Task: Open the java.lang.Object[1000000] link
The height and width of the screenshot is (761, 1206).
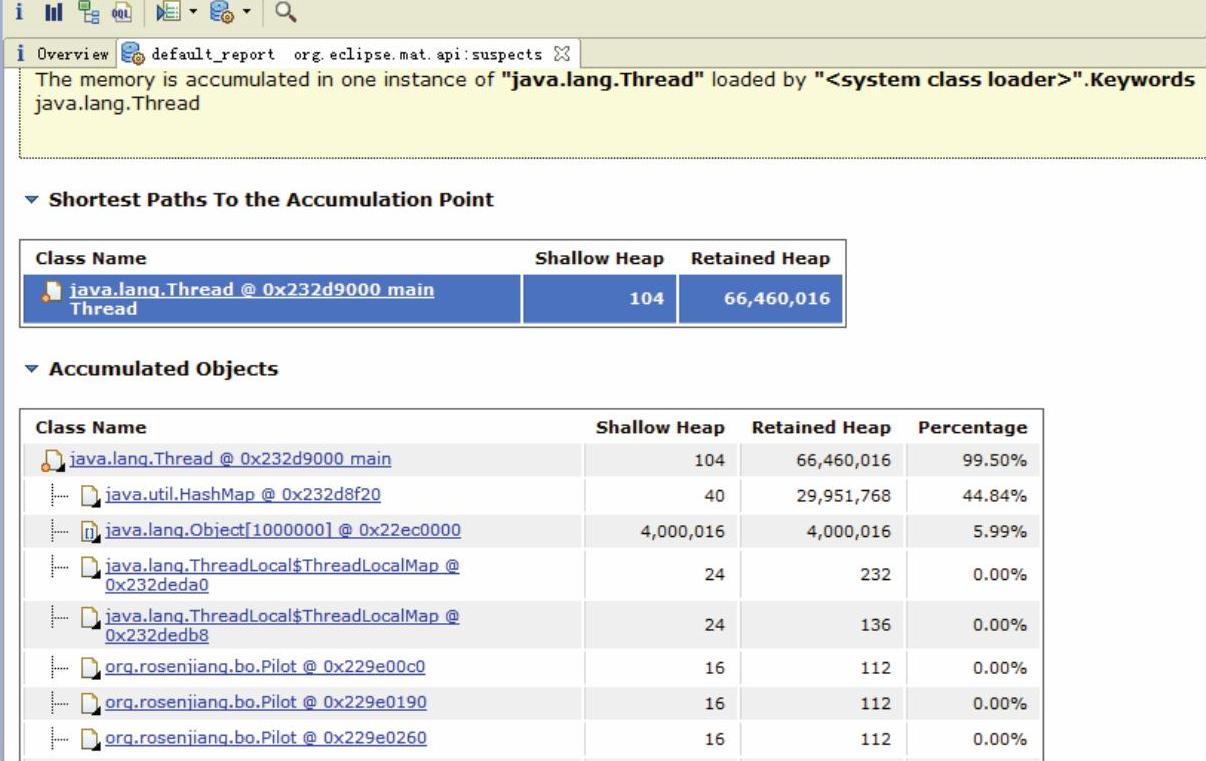Action: pos(283,530)
